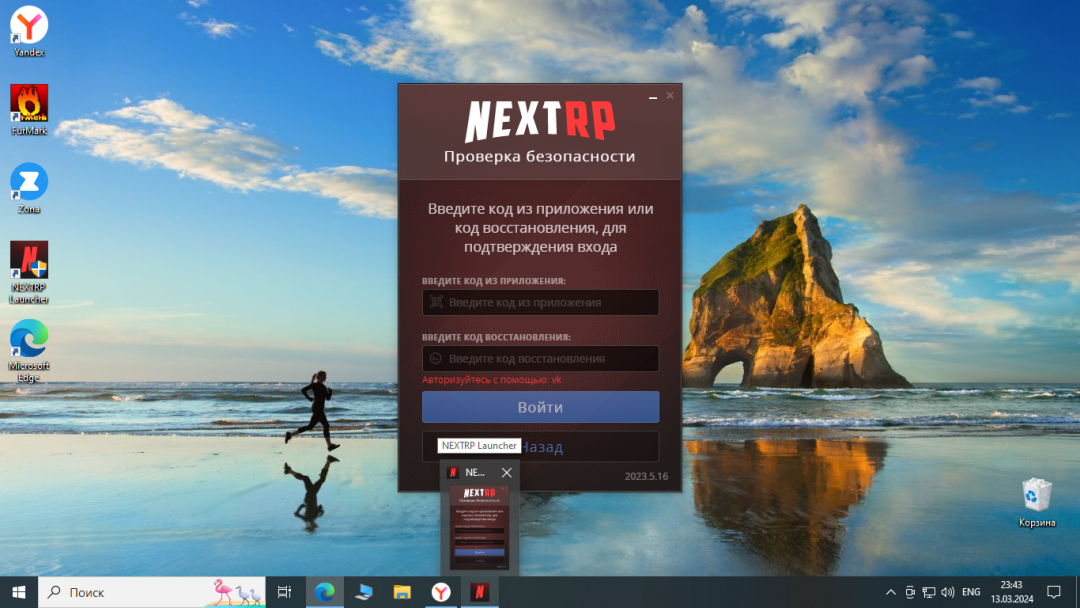The image size is (1080, 608).
Task: Open NEXTRP Launcher desktop shortcut
Action: (x=28, y=273)
